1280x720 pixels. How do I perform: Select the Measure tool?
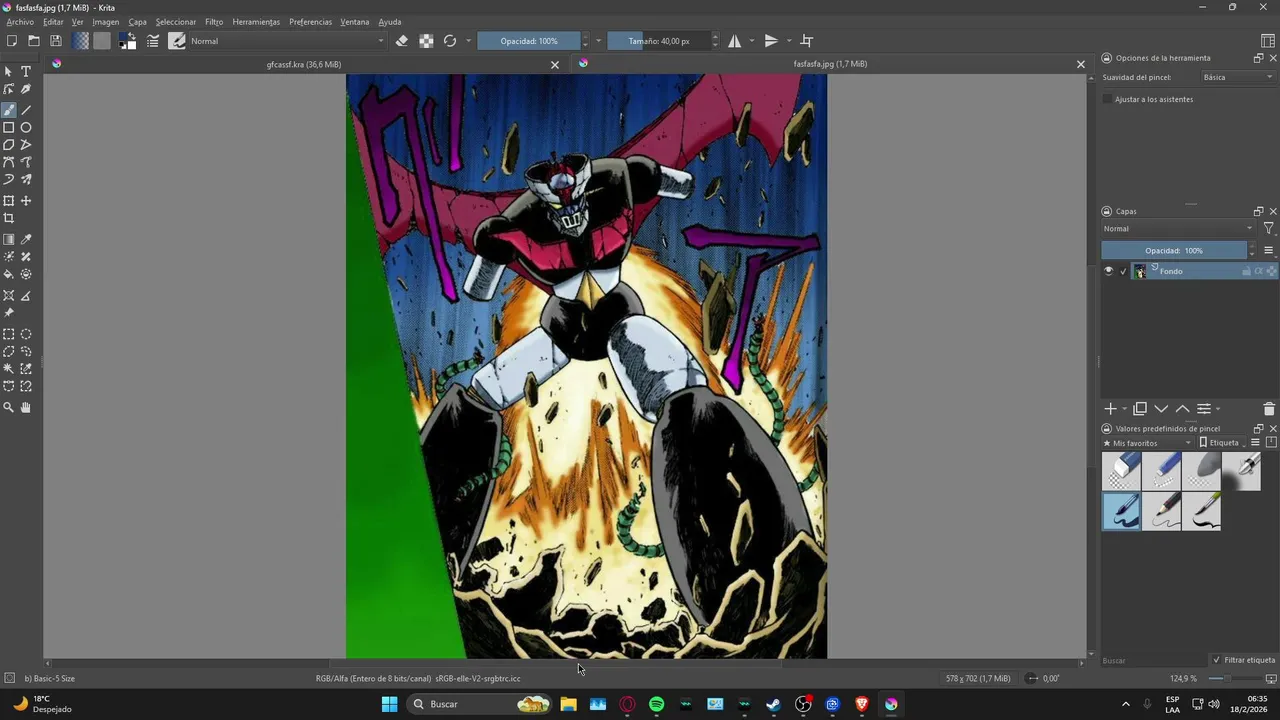tap(26, 296)
